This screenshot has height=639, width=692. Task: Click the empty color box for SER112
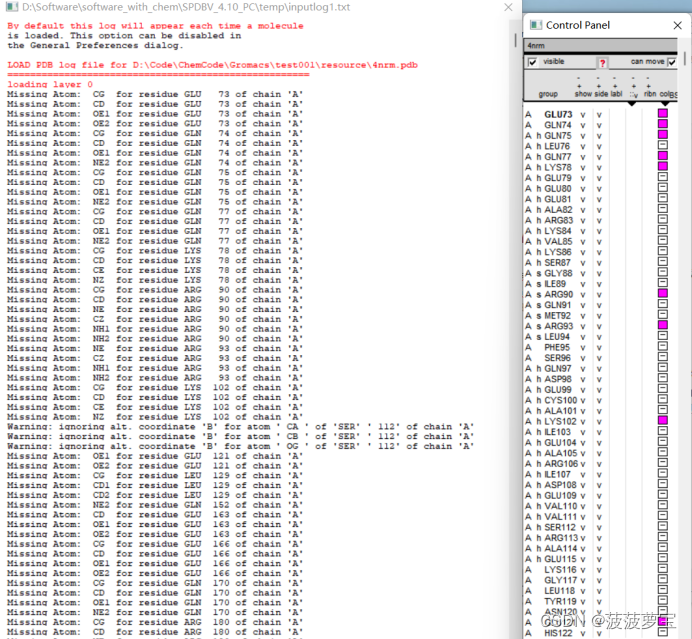(662, 526)
